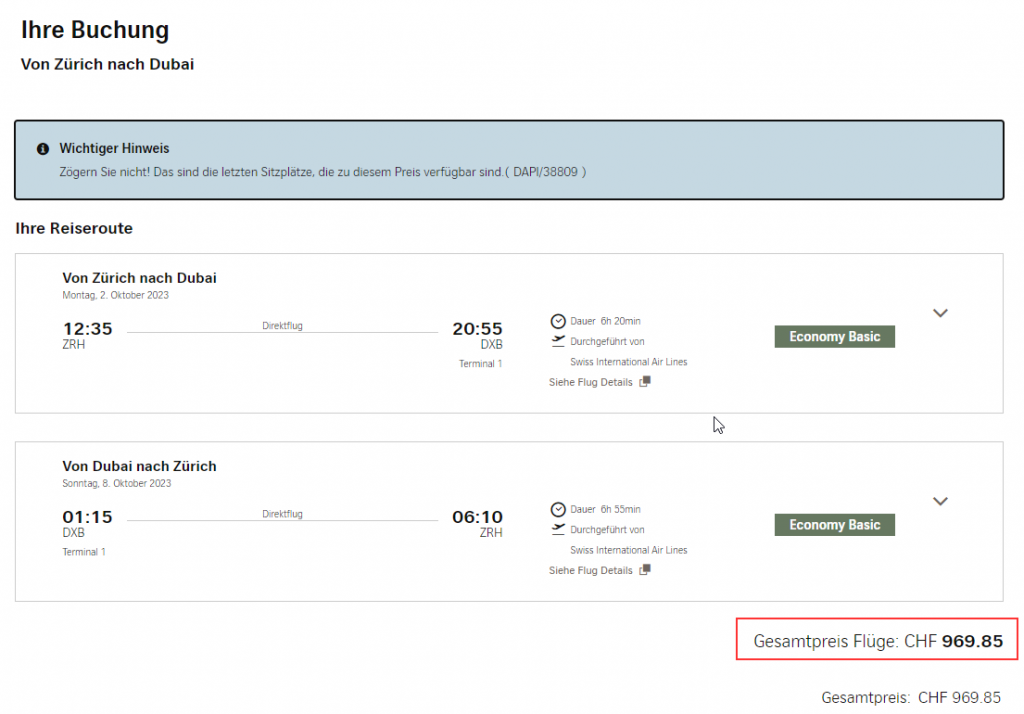The height and width of the screenshot is (714, 1024).
Task: Click the 20:55 arrival time at DXB
Action: [477, 329]
